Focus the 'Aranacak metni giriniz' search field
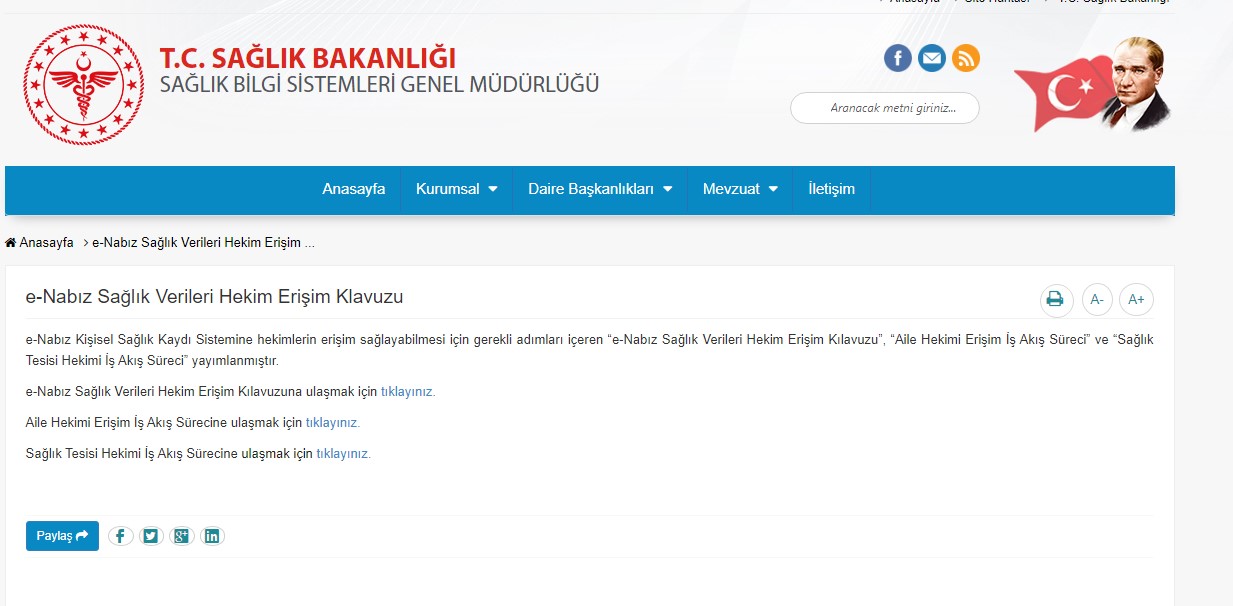The image size is (1233, 606). (x=885, y=108)
